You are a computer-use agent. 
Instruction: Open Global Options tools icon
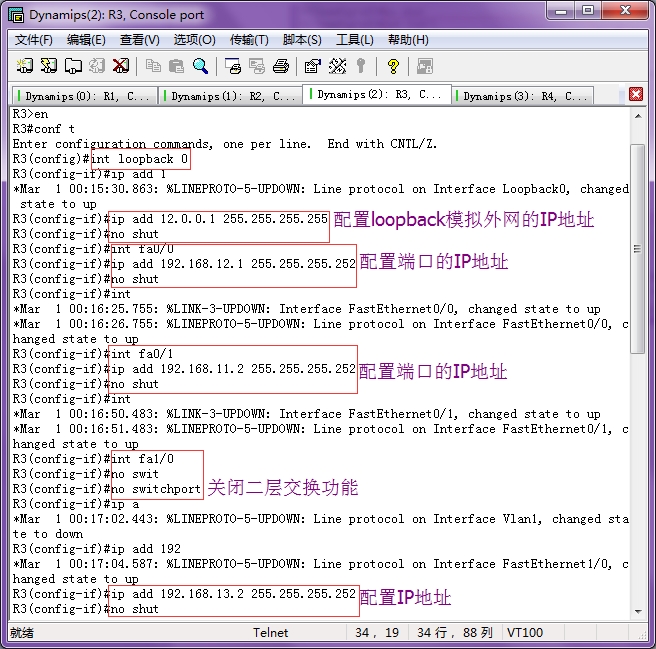337,66
